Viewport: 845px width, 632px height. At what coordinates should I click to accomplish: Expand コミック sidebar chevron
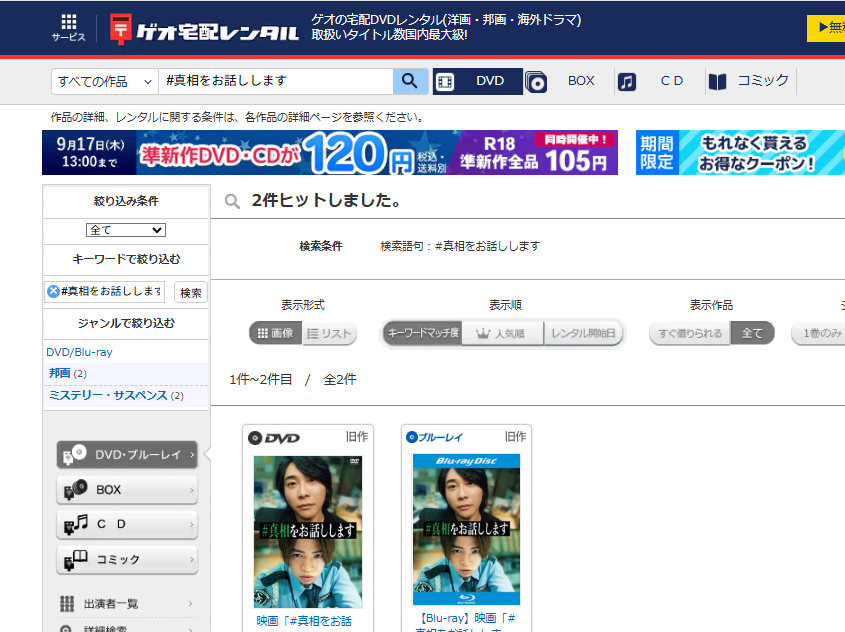coord(192,560)
